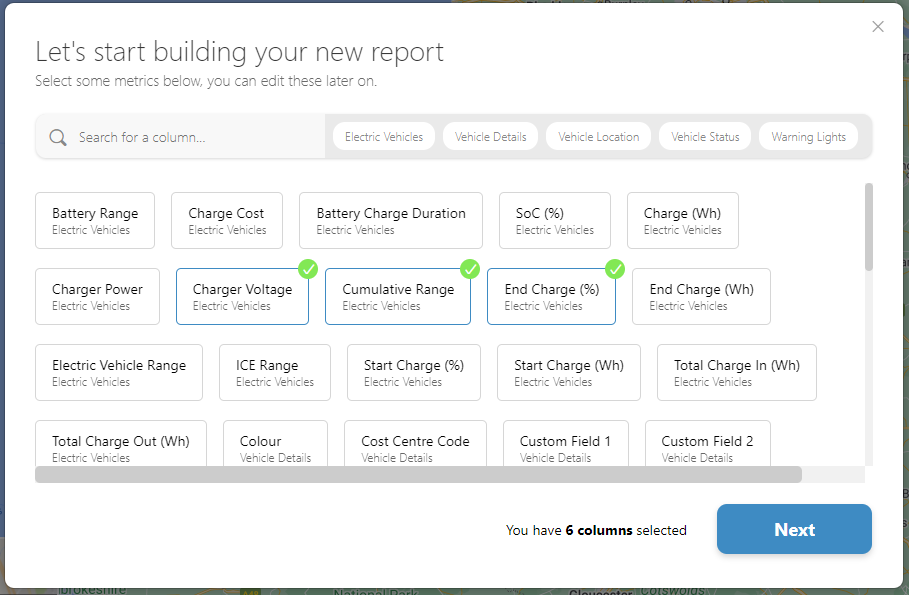Click the Next button
The width and height of the screenshot is (909, 595).
794,529
